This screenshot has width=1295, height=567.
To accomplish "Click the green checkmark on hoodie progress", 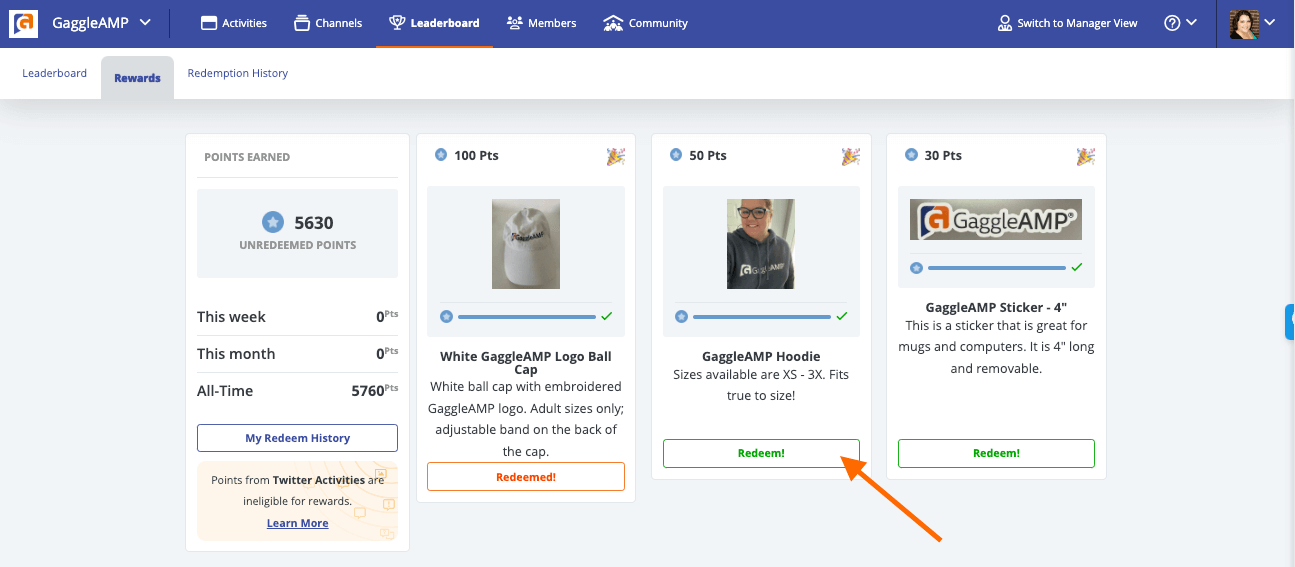I will pos(842,316).
